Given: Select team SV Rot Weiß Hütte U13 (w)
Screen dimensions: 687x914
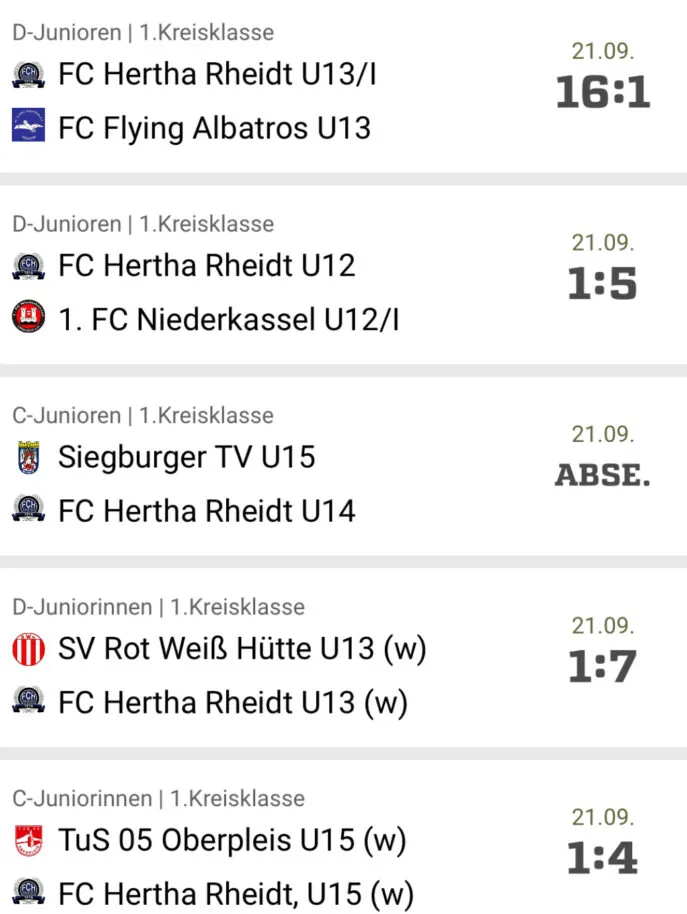Looking at the screenshot, I should 242,649.
